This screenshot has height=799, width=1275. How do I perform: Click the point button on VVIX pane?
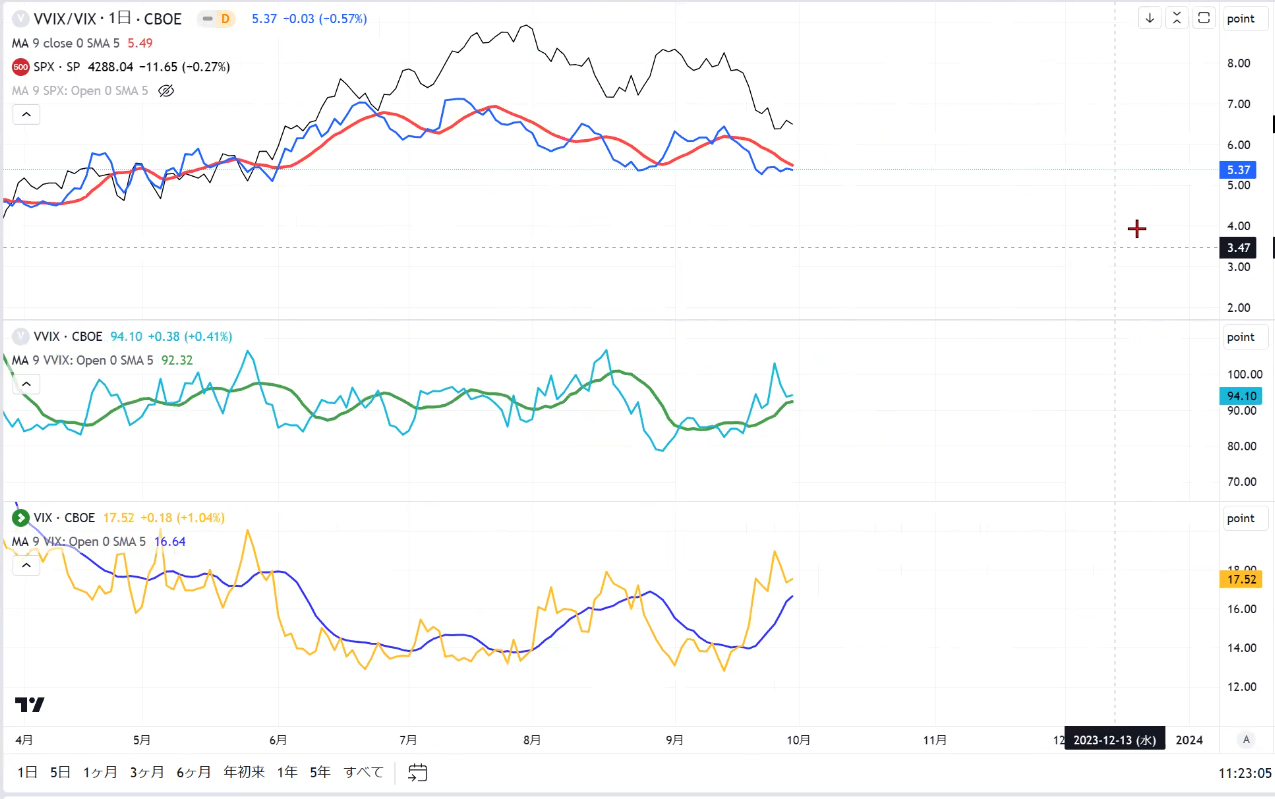tap(1240, 337)
